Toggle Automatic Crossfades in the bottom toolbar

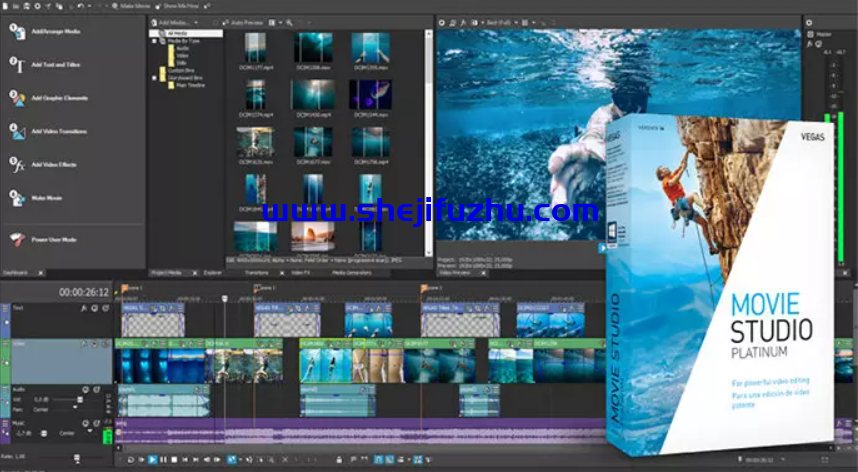(x=390, y=460)
